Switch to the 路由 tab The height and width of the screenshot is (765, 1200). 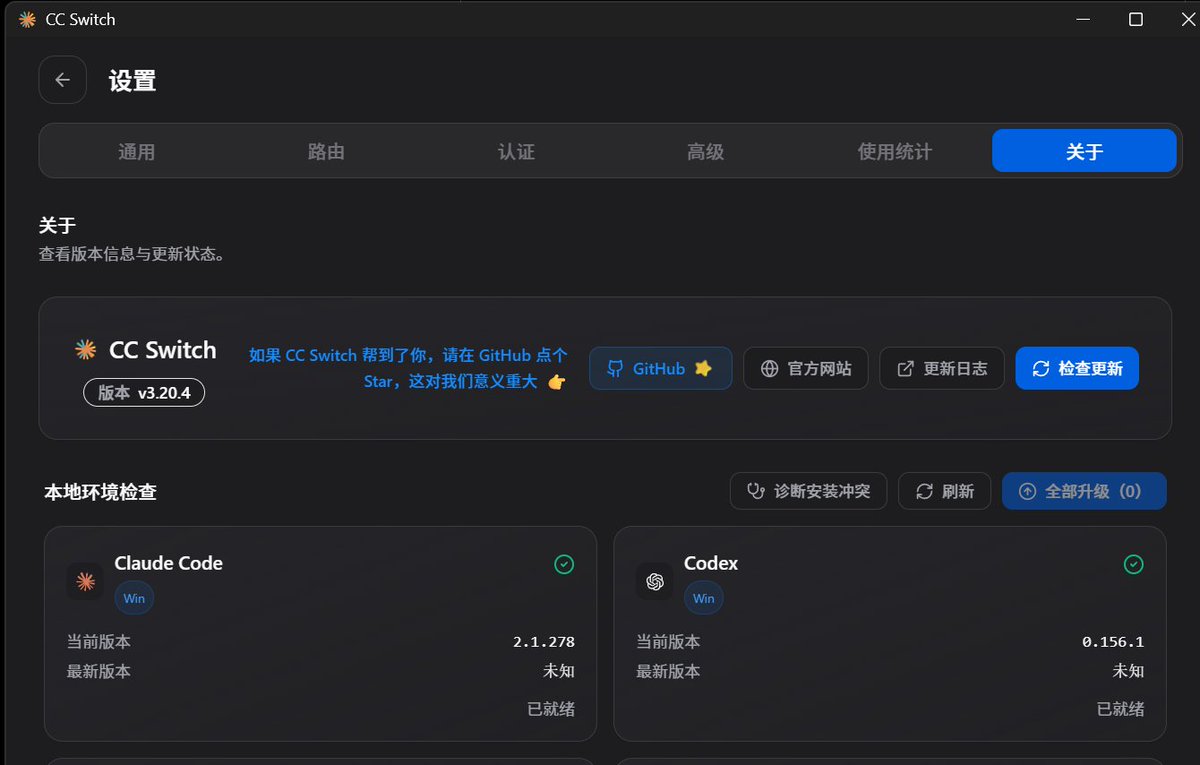(x=326, y=151)
